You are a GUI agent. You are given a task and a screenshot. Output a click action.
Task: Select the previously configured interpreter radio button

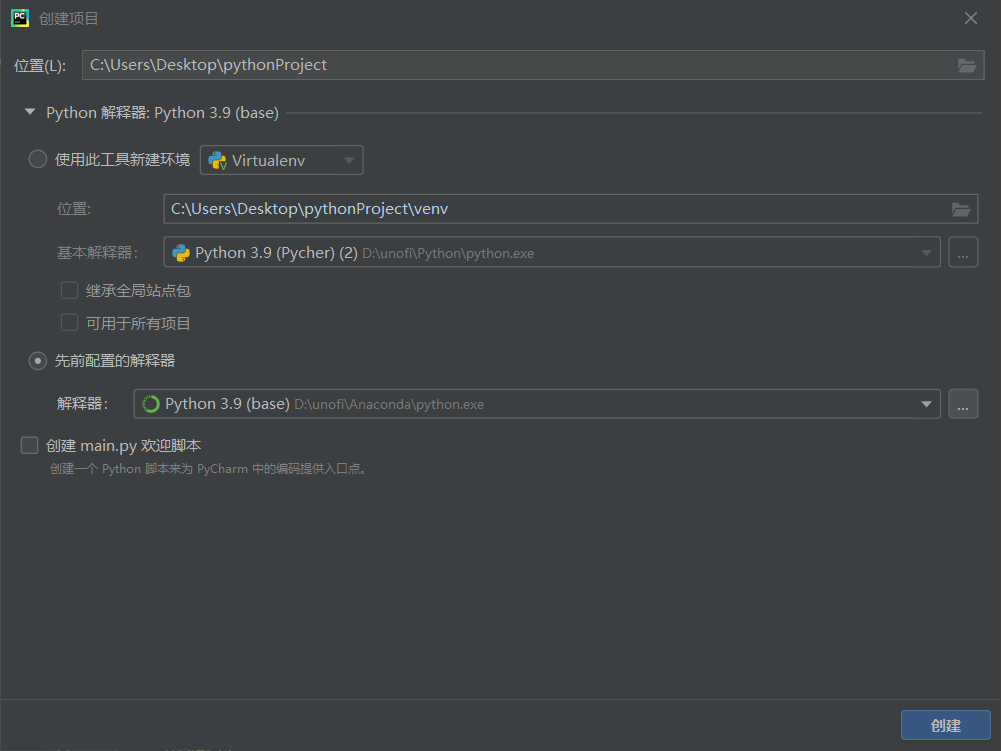[x=38, y=361]
